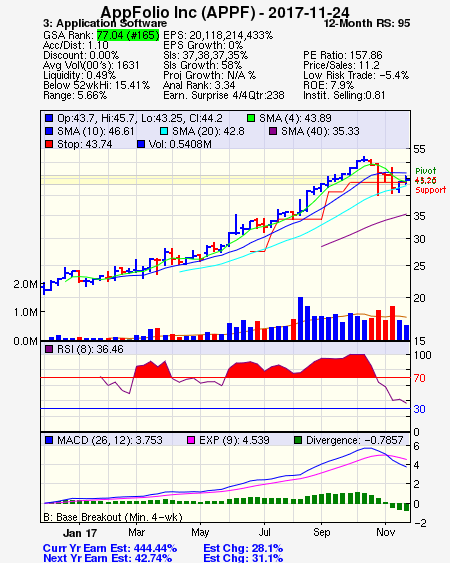Image resolution: width=450 pixels, height=563 pixels.
Task: Click the Avg Vol(00's): 1631 value
Action: pyautogui.click(x=91, y=65)
